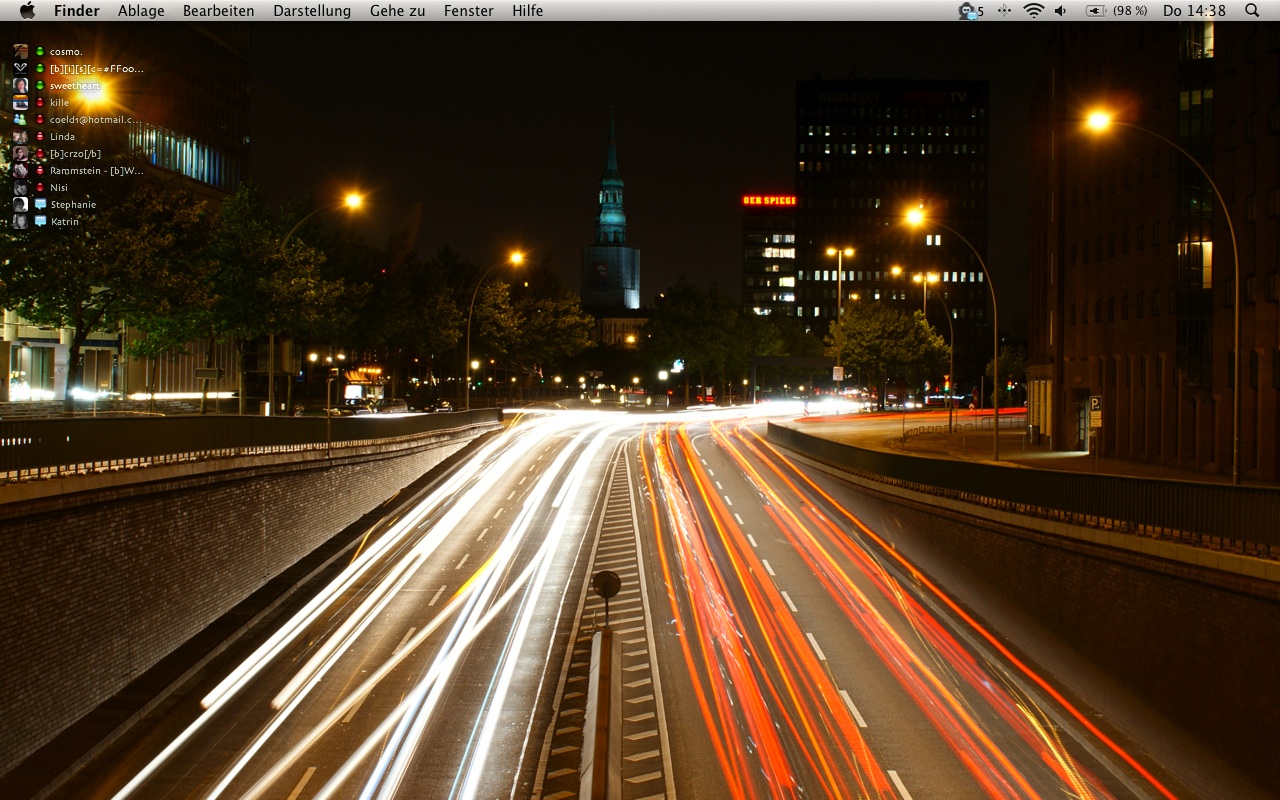Open the Bluetooth status menu
The height and width of the screenshot is (800, 1280).
tap(1004, 11)
